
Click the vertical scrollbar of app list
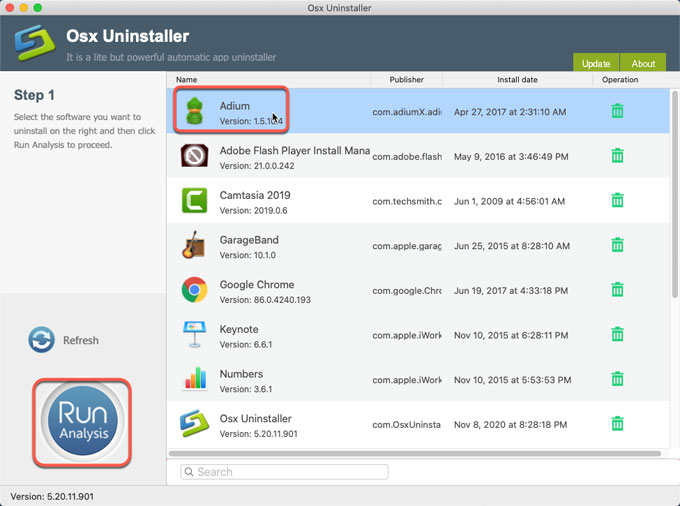pyautogui.click(x=674, y=194)
